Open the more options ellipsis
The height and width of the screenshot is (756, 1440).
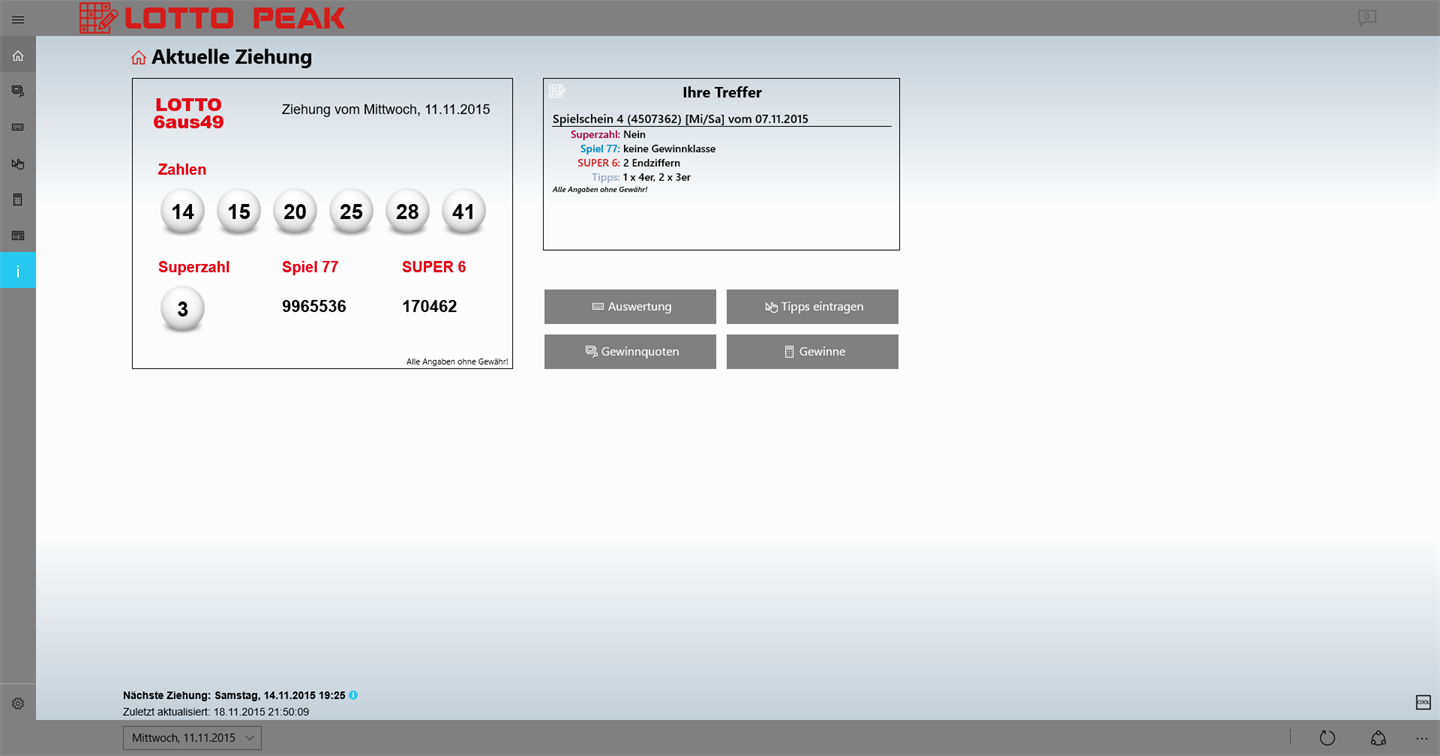coord(1422,738)
